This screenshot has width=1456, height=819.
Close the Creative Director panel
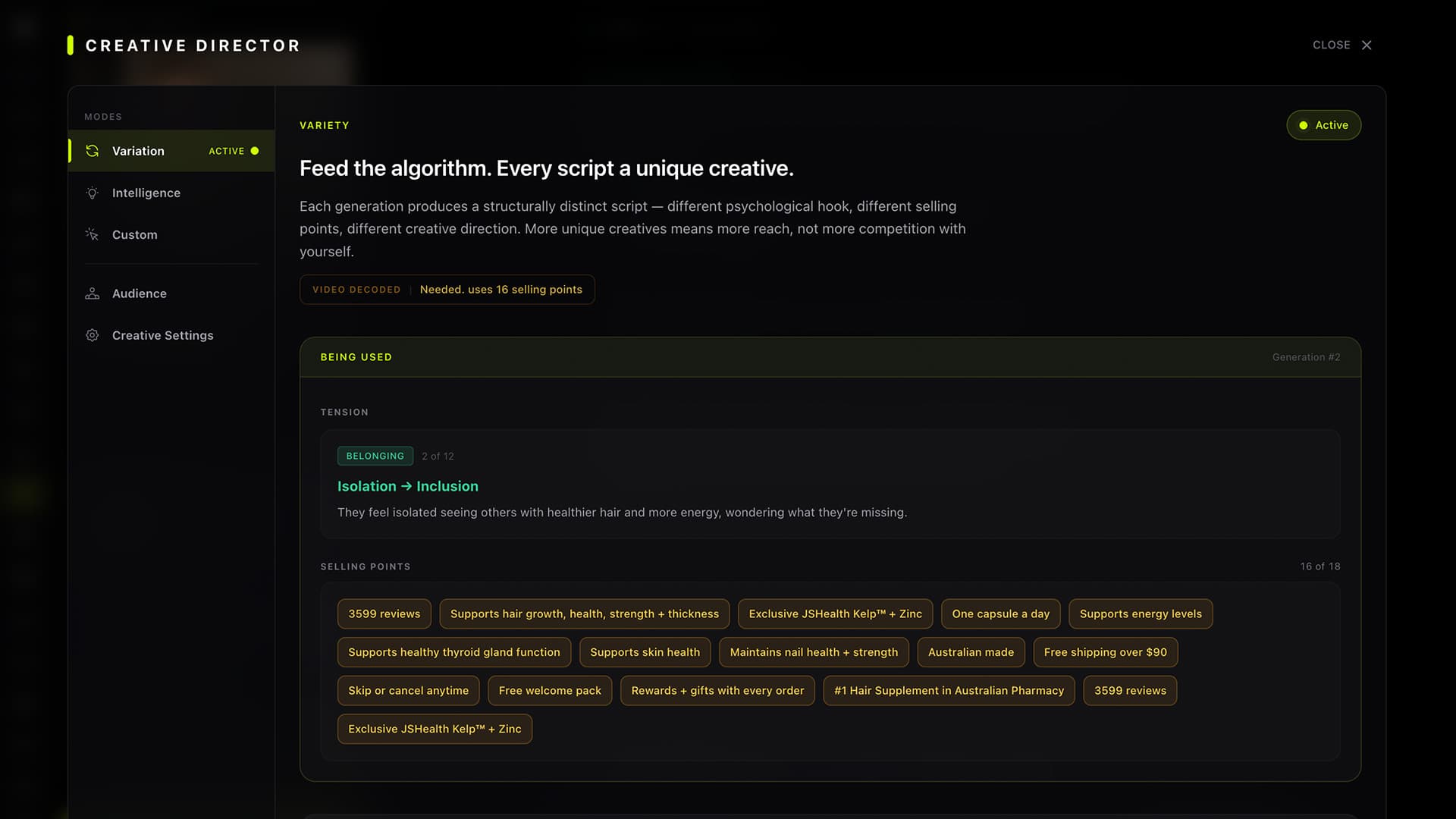tap(1342, 45)
